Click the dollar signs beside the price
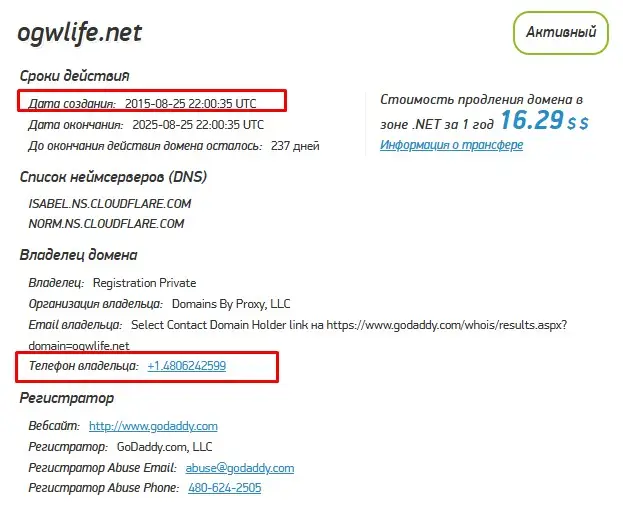The width and height of the screenshot is (623, 510). click(x=578, y=123)
